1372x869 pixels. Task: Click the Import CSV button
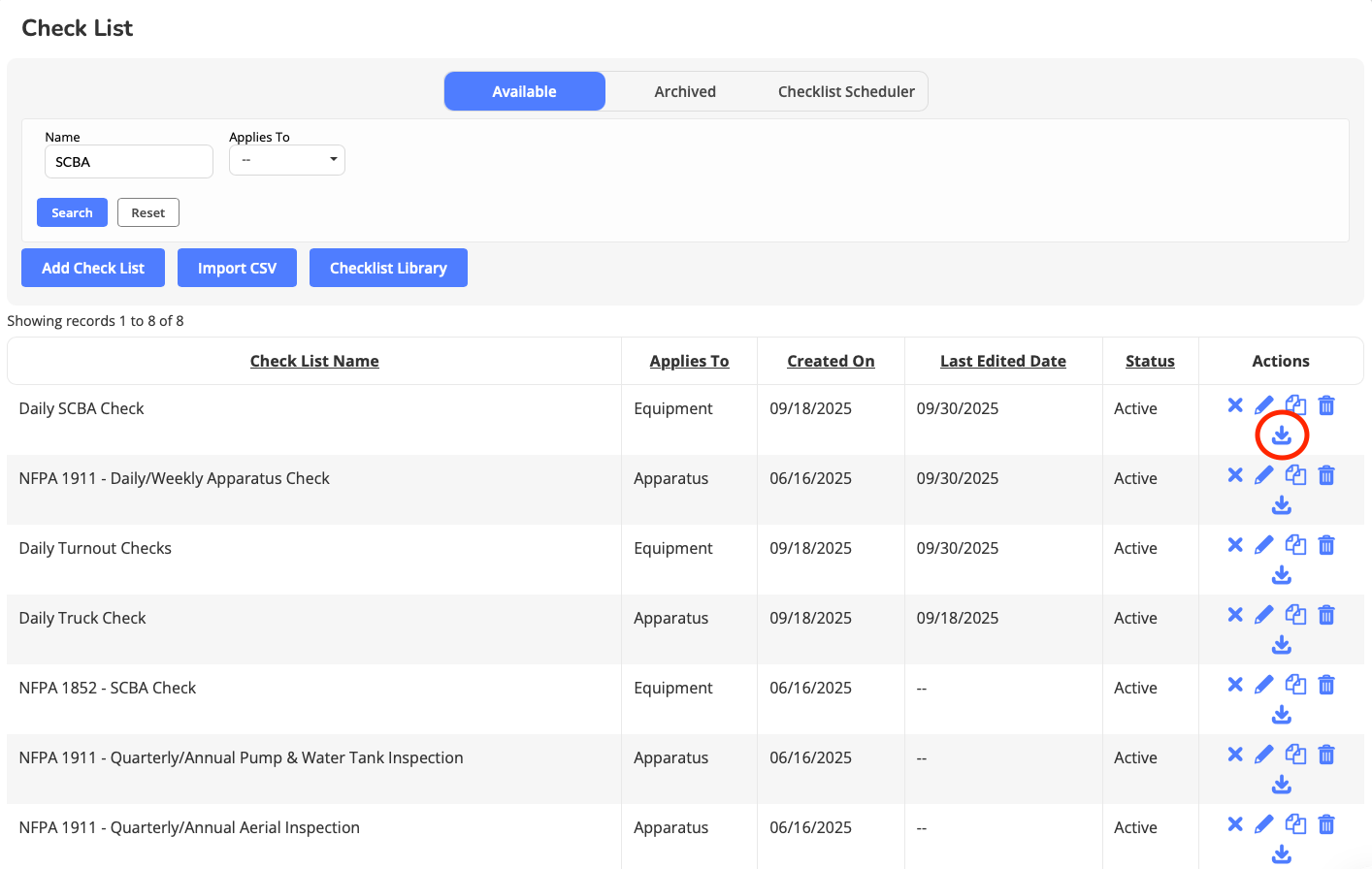click(x=237, y=268)
